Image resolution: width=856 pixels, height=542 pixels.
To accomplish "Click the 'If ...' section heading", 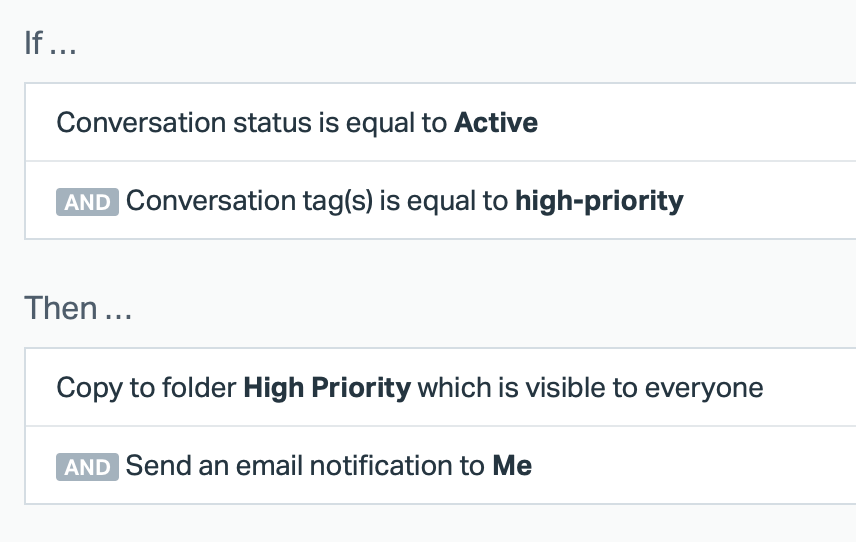I will (x=50, y=45).
